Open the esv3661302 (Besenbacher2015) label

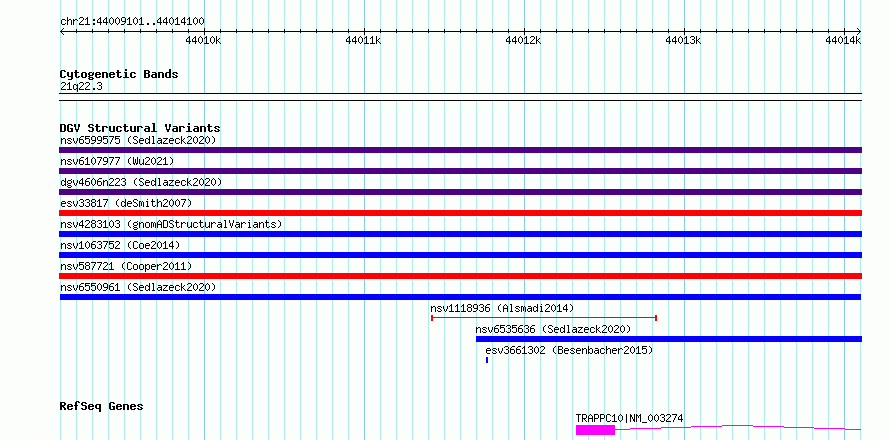(569, 350)
